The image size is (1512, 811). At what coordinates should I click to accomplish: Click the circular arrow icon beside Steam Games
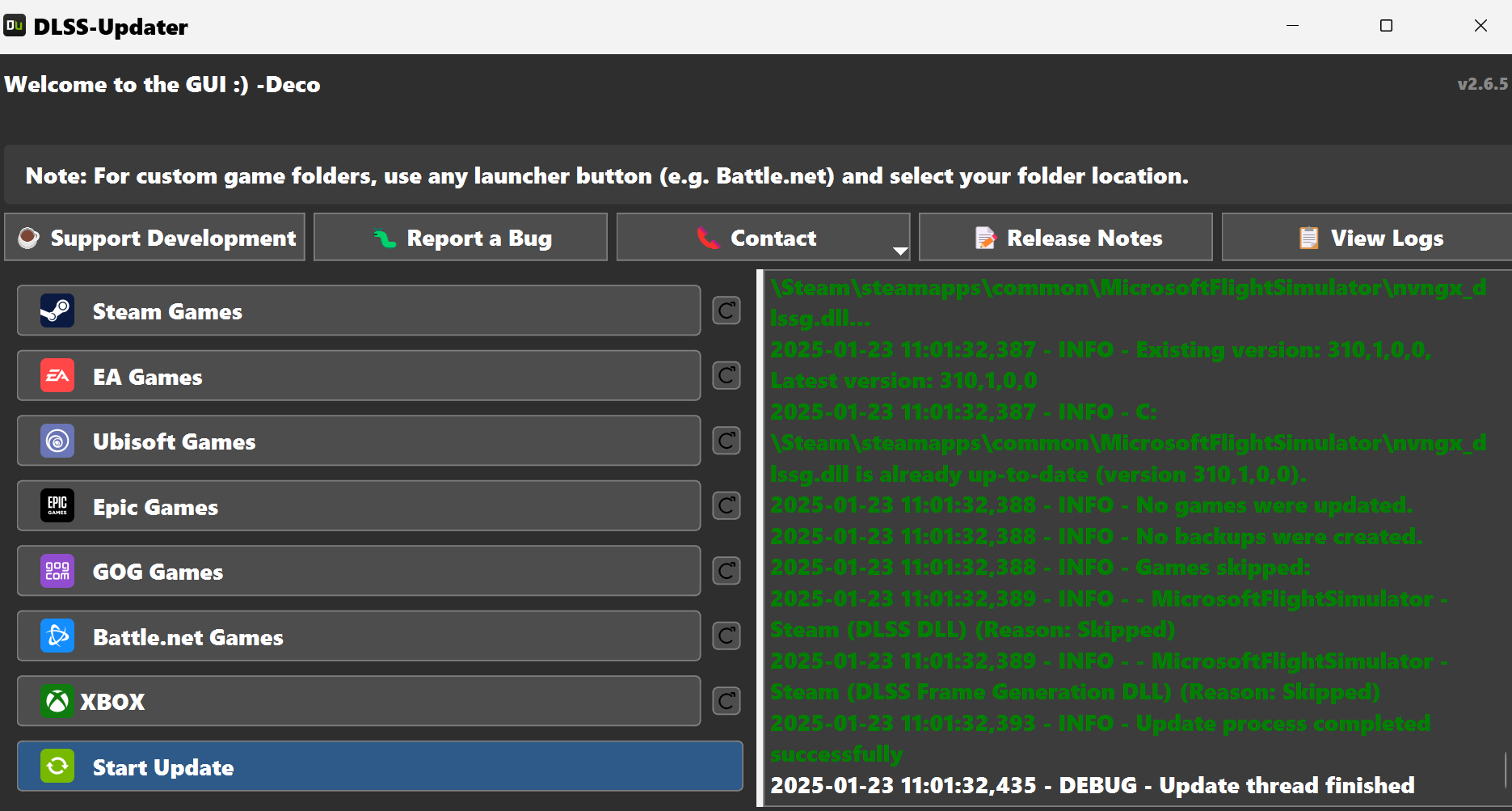[x=727, y=310]
